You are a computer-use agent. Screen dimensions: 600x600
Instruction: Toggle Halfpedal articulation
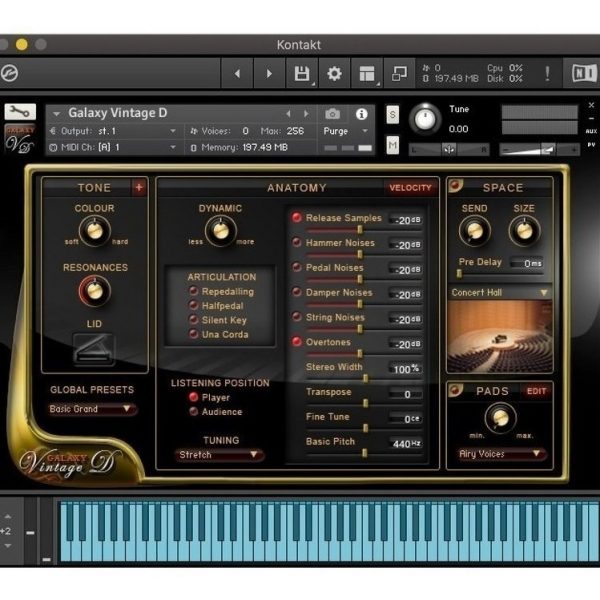pyautogui.click(x=194, y=305)
